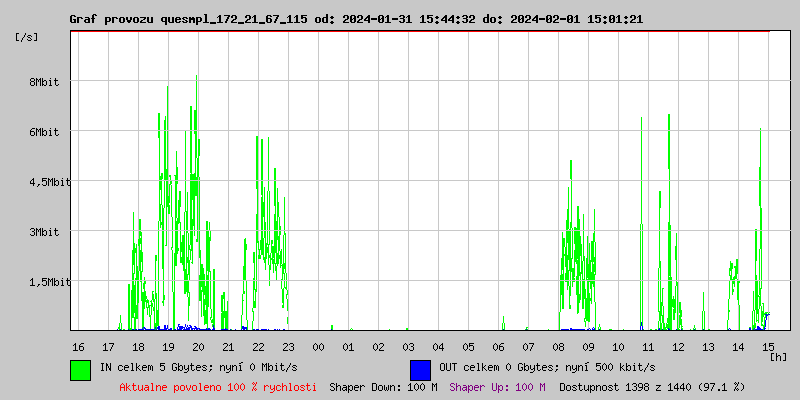Click hour 09 on the time axis
This screenshot has width=800, height=400.
[x=588, y=346]
